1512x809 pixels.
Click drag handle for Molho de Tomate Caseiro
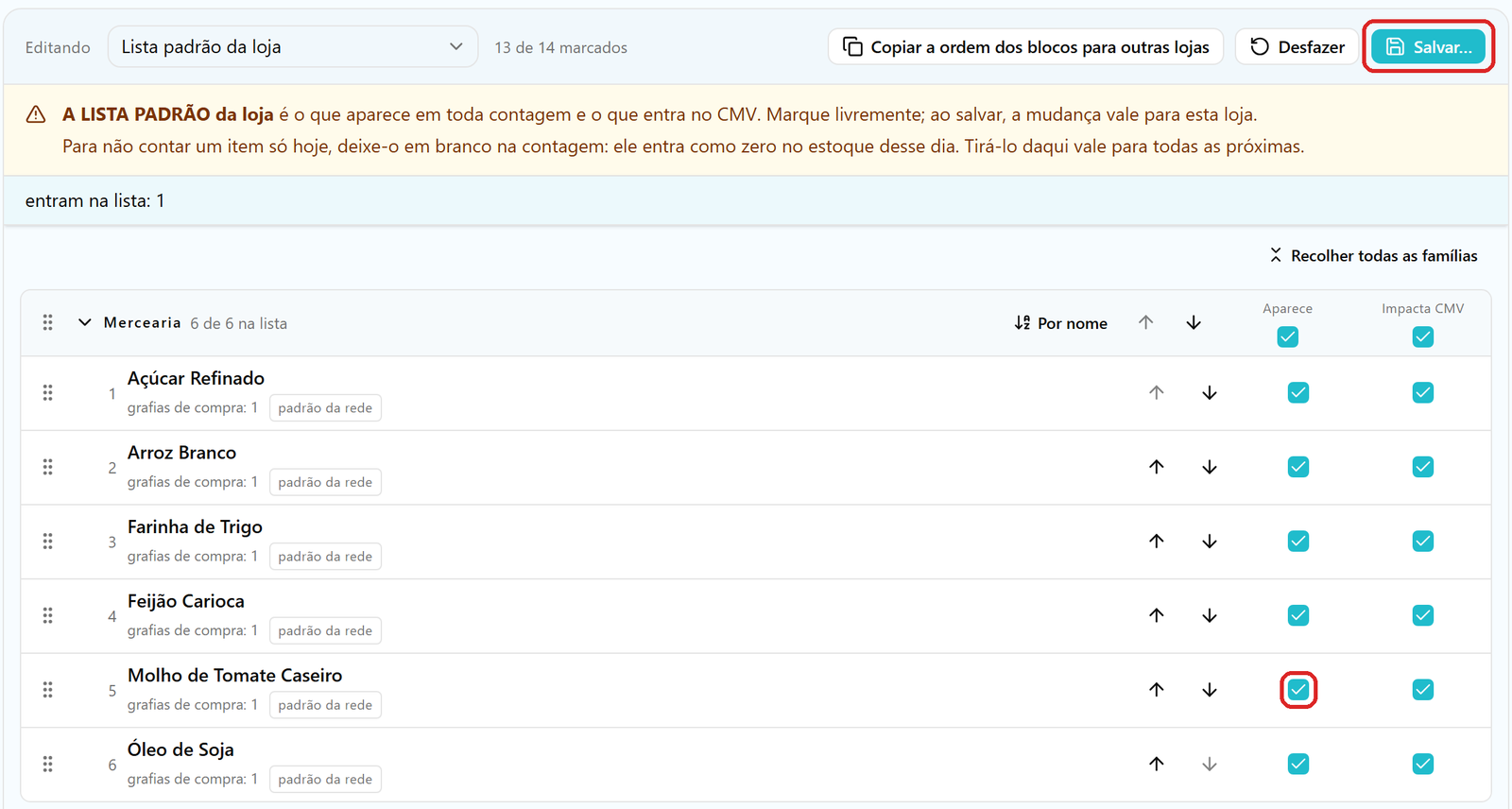pos(47,690)
